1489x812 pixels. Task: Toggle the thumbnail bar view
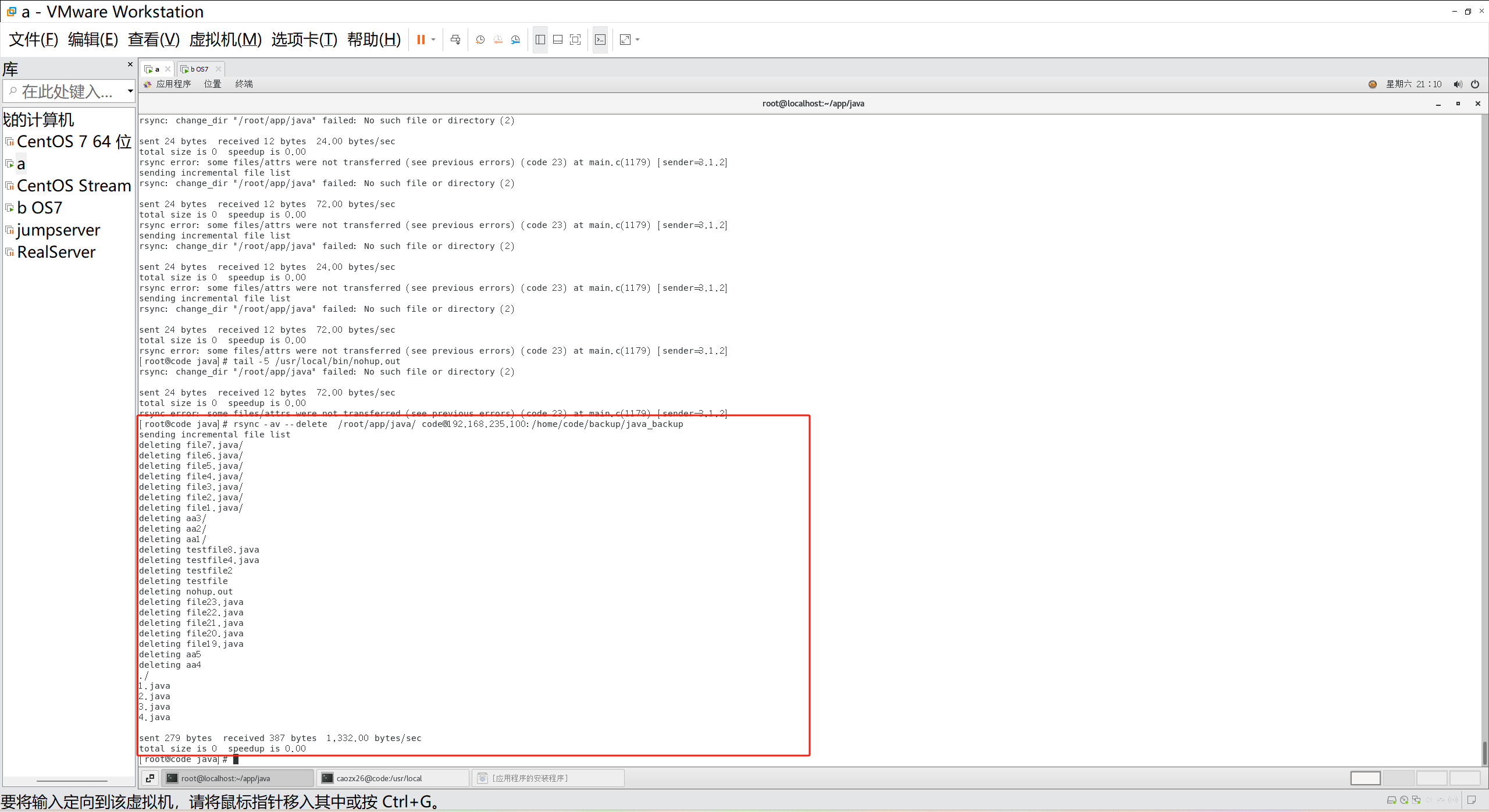pyautogui.click(x=558, y=40)
